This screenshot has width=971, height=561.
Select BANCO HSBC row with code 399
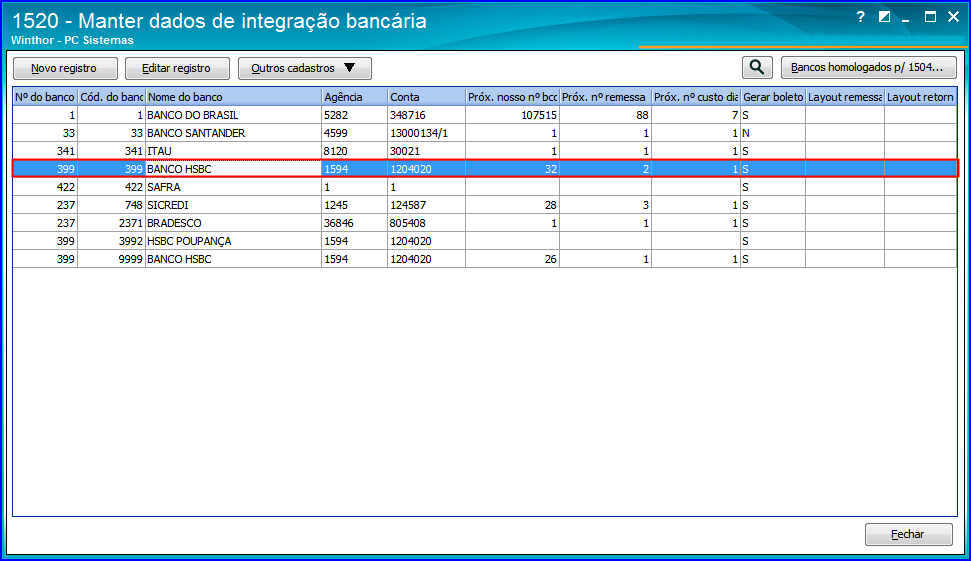[x=485, y=169]
